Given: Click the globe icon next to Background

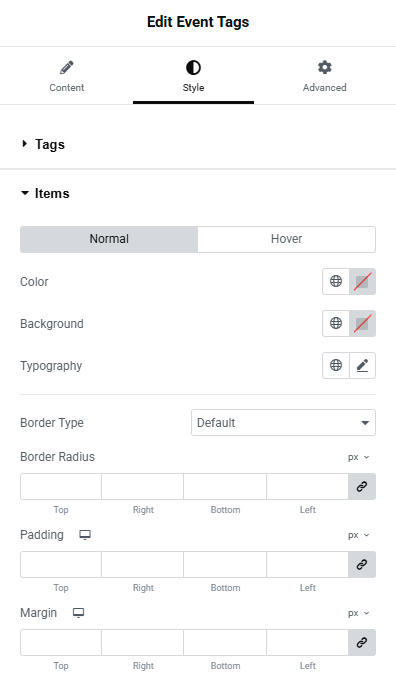Looking at the screenshot, I should click(x=336, y=323).
